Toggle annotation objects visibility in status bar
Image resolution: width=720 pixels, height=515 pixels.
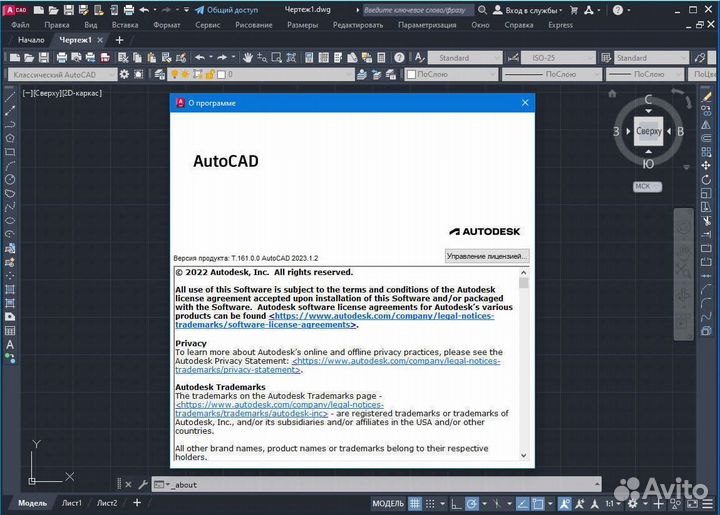pos(564,504)
